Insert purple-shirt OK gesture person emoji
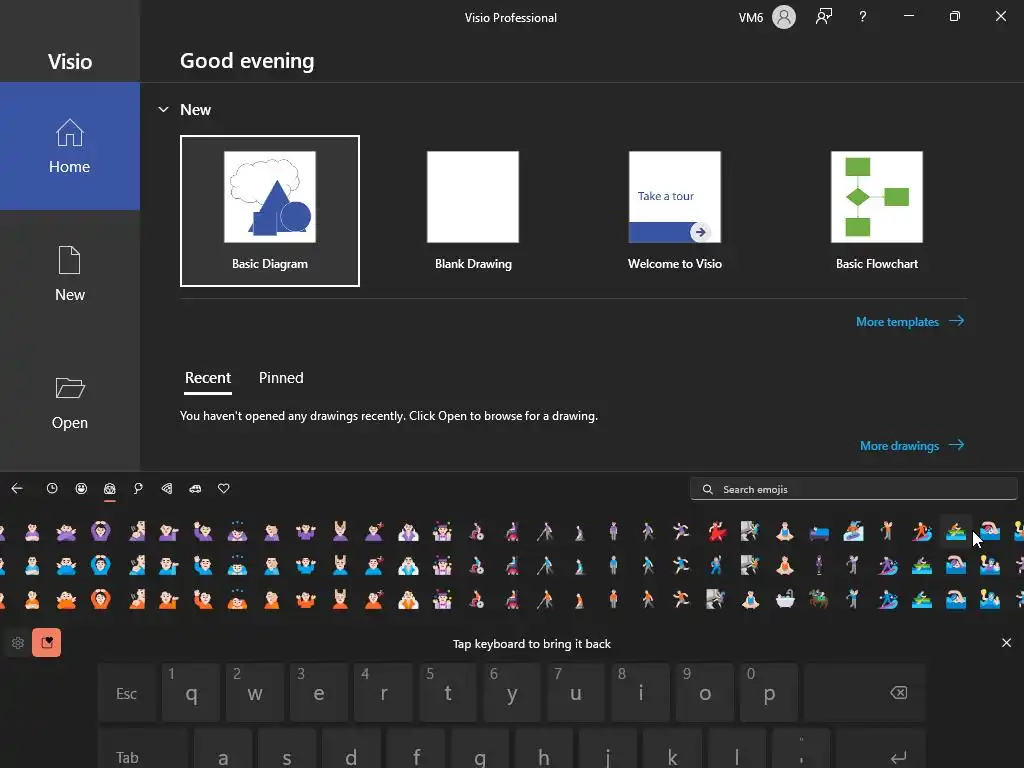The height and width of the screenshot is (768, 1024). coord(101,532)
